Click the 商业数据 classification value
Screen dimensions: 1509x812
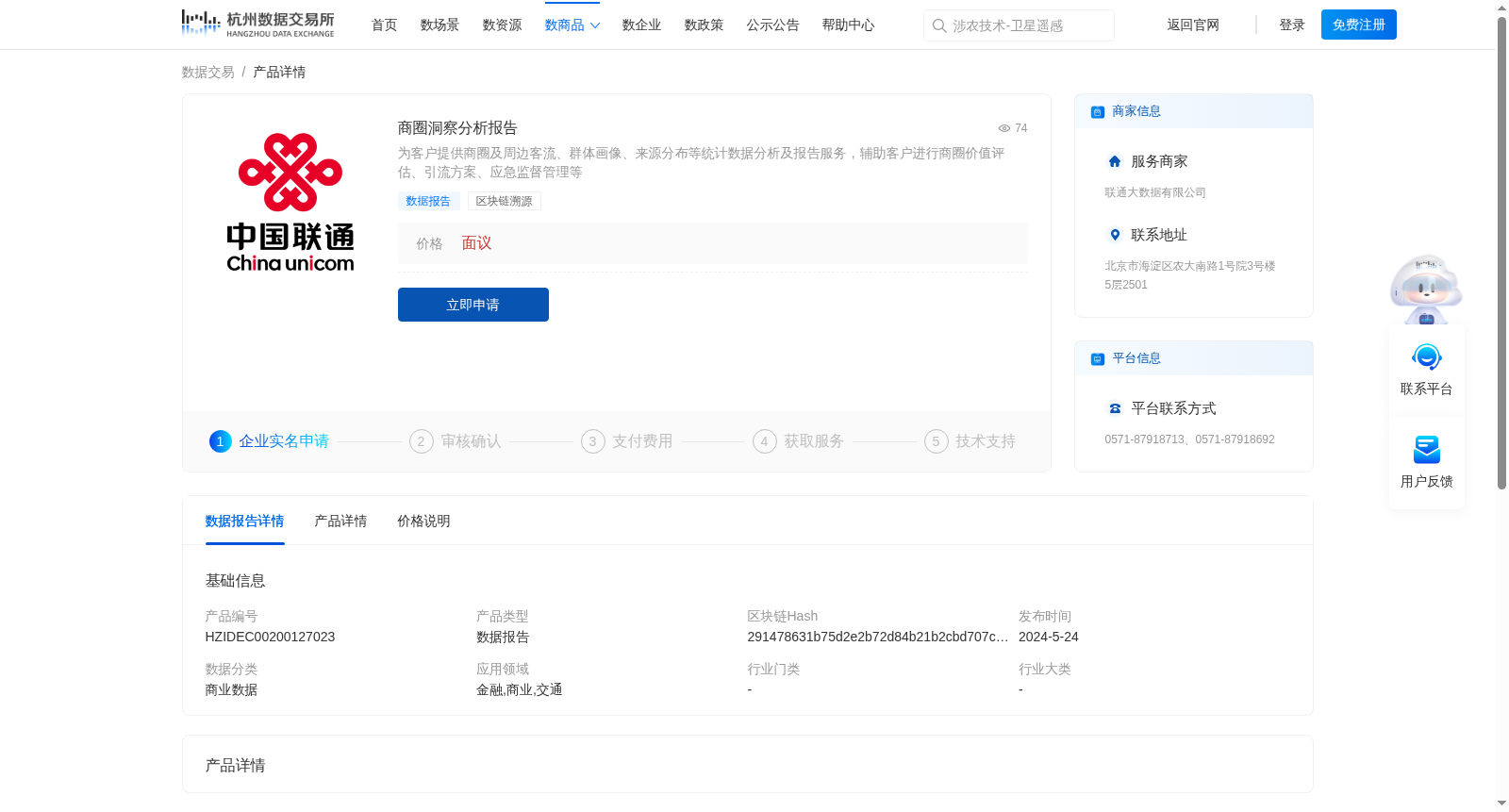click(x=231, y=690)
